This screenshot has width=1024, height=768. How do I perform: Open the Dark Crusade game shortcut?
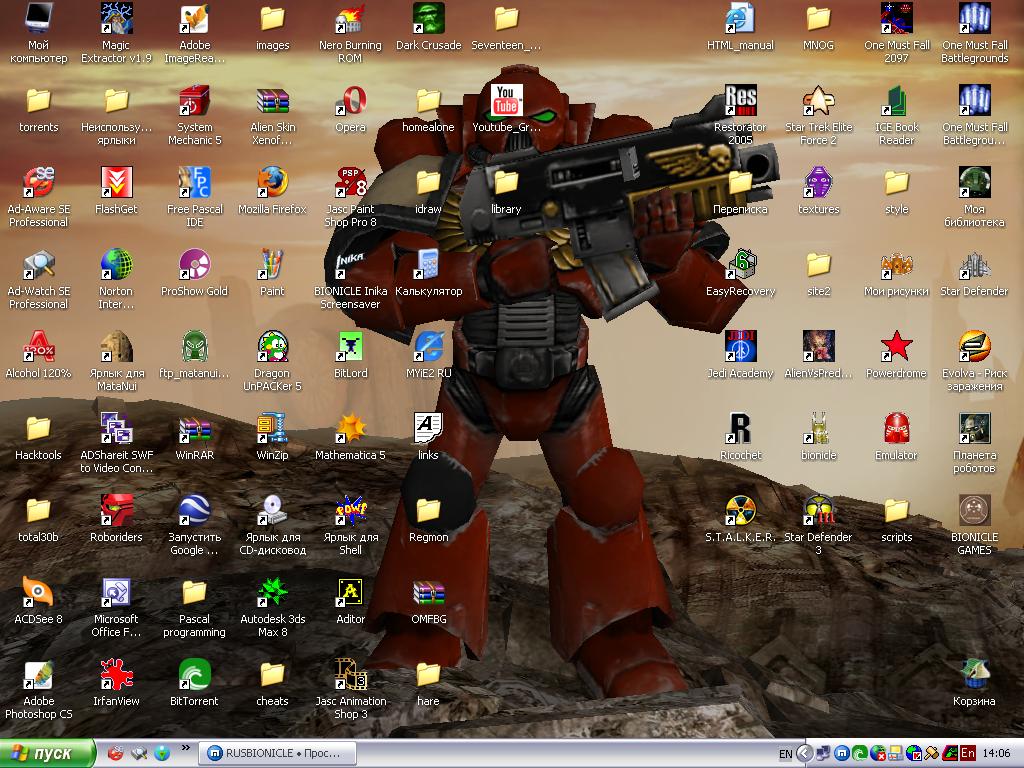[428, 18]
